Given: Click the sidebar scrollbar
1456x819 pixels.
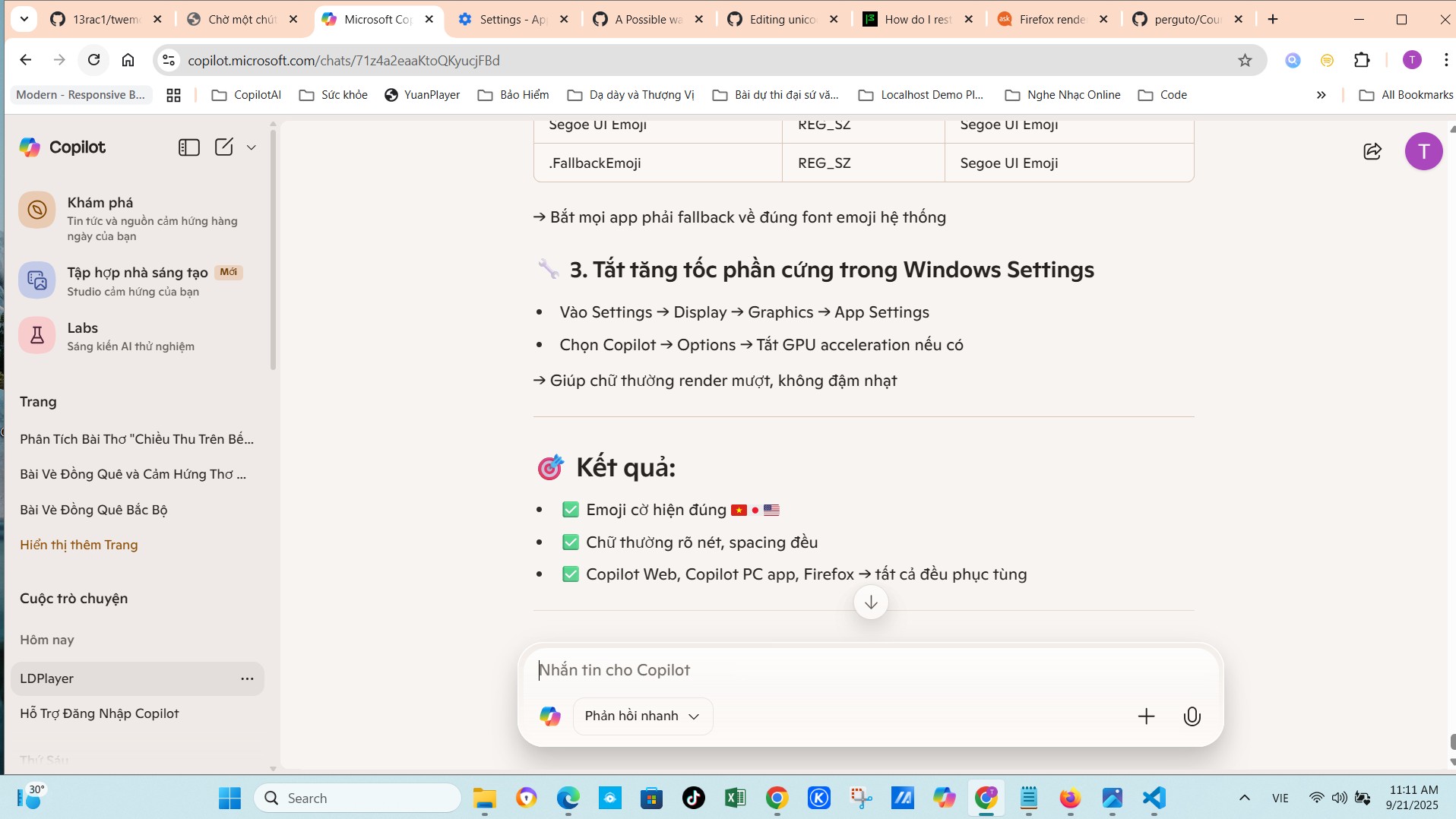Looking at the screenshot, I should pyautogui.click(x=274, y=251).
